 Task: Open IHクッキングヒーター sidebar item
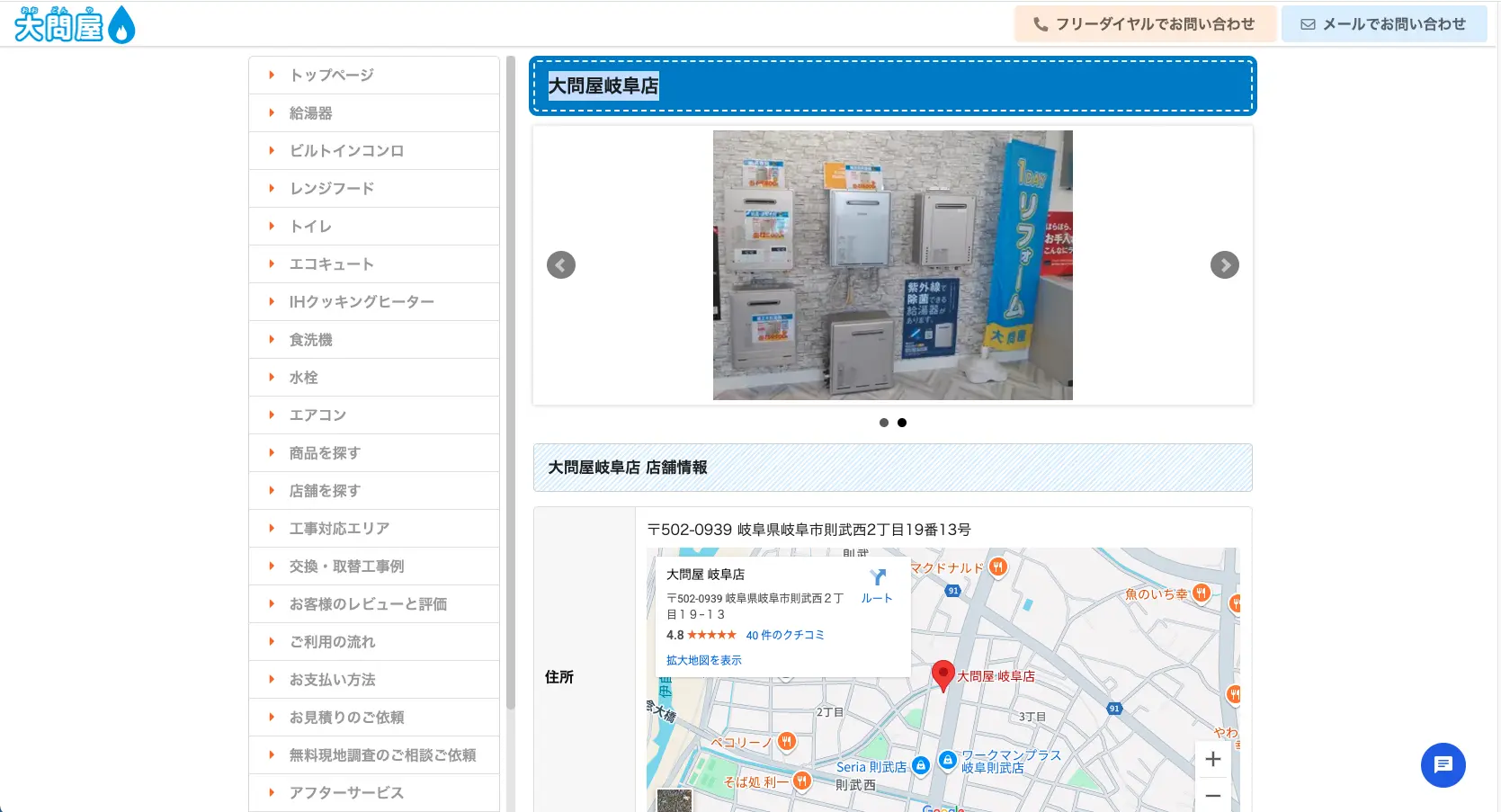pyautogui.click(x=374, y=302)
